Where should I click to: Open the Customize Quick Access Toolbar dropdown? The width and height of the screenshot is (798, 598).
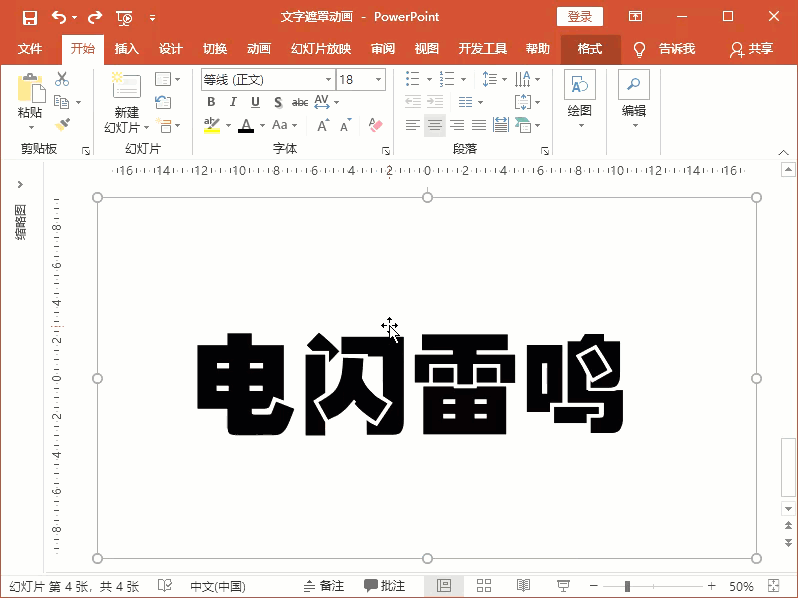tap(152, 18)
